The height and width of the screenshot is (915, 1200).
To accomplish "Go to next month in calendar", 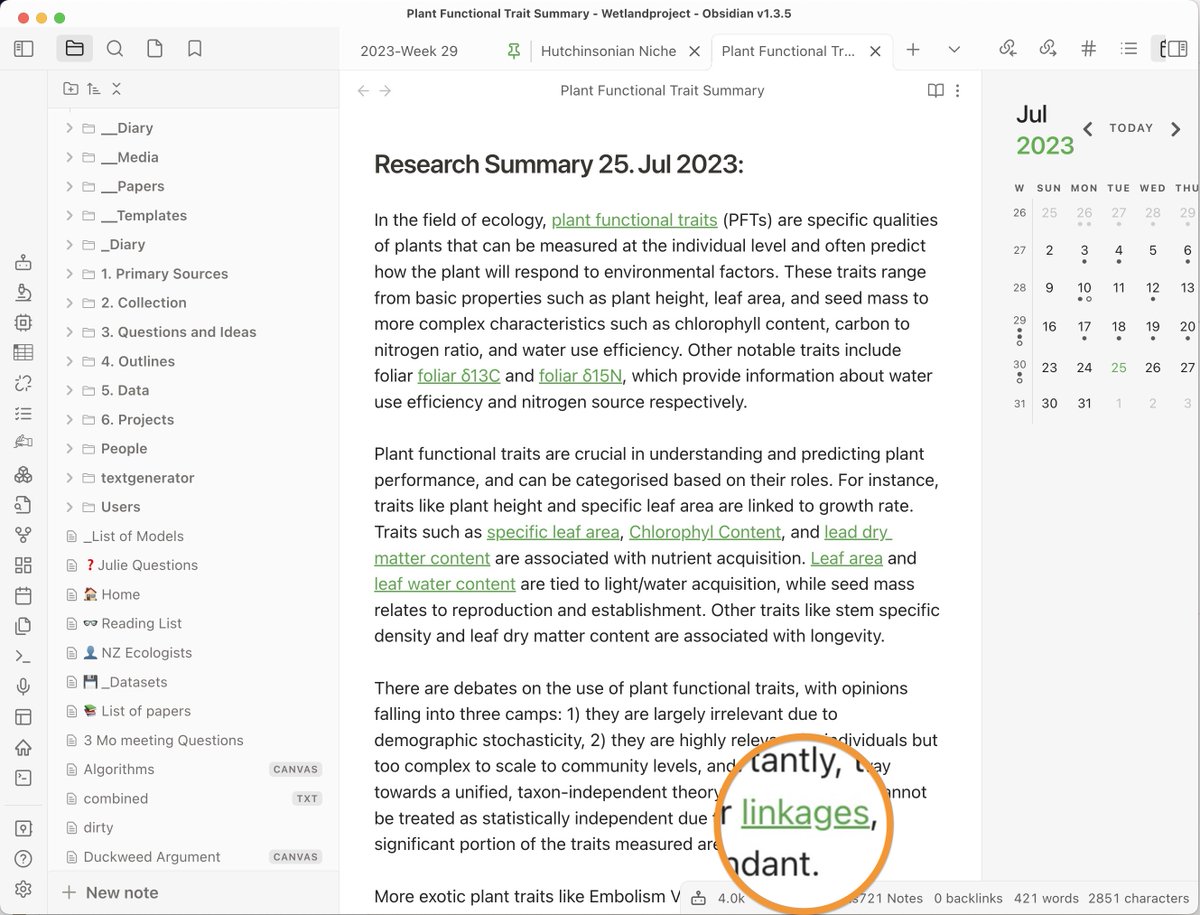I will pos(1176,128).
